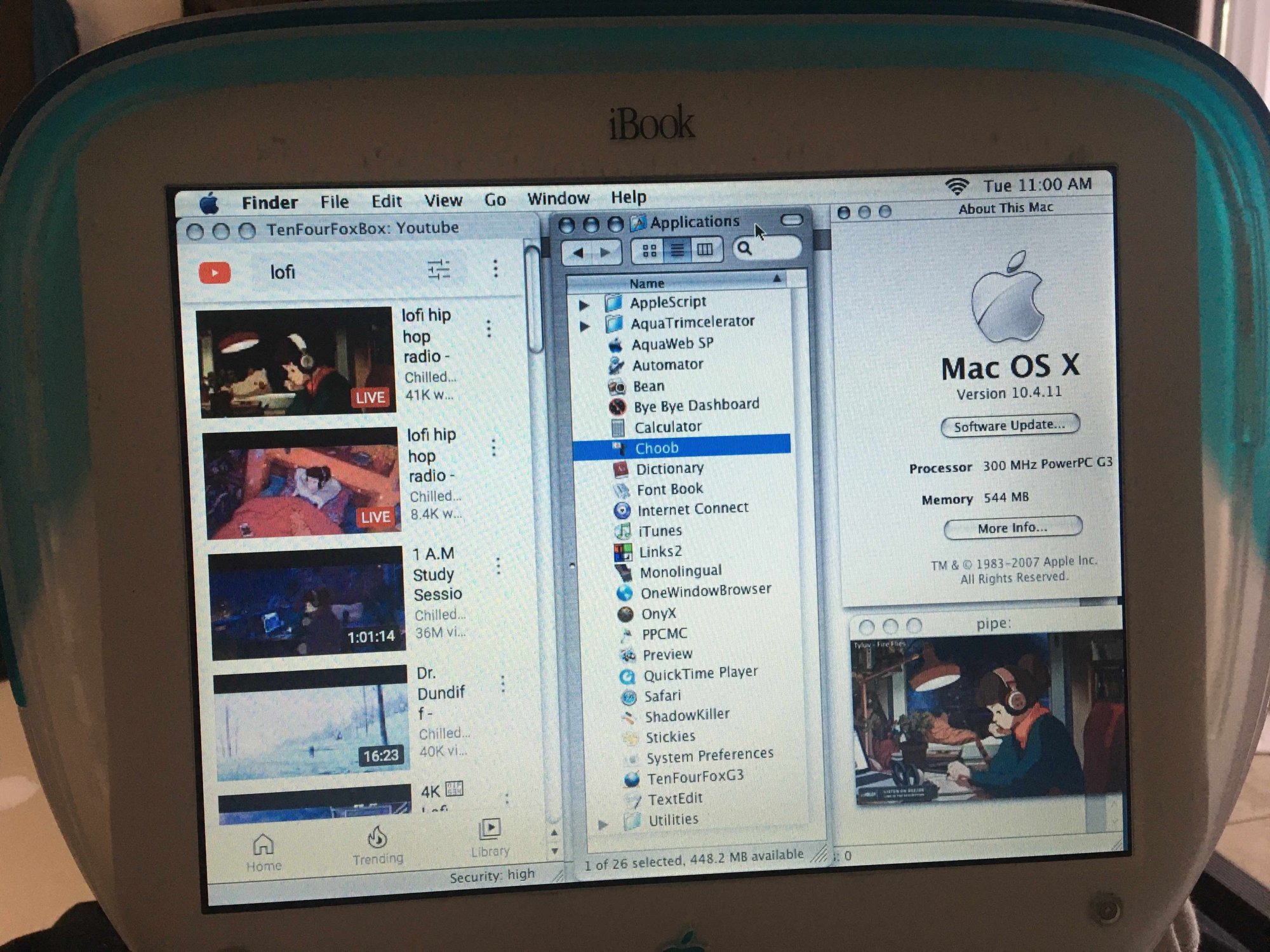This screenshot has width=1270, height=952.
Task: Go to YouTube Library tab
Action: click(x=490, y=838)
